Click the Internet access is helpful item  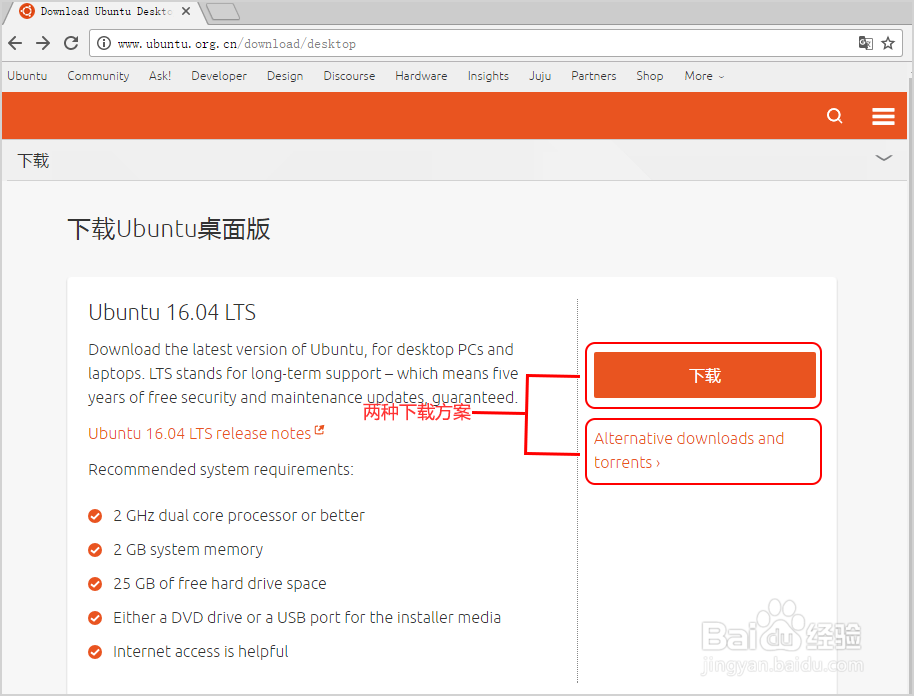pos(201,652)
